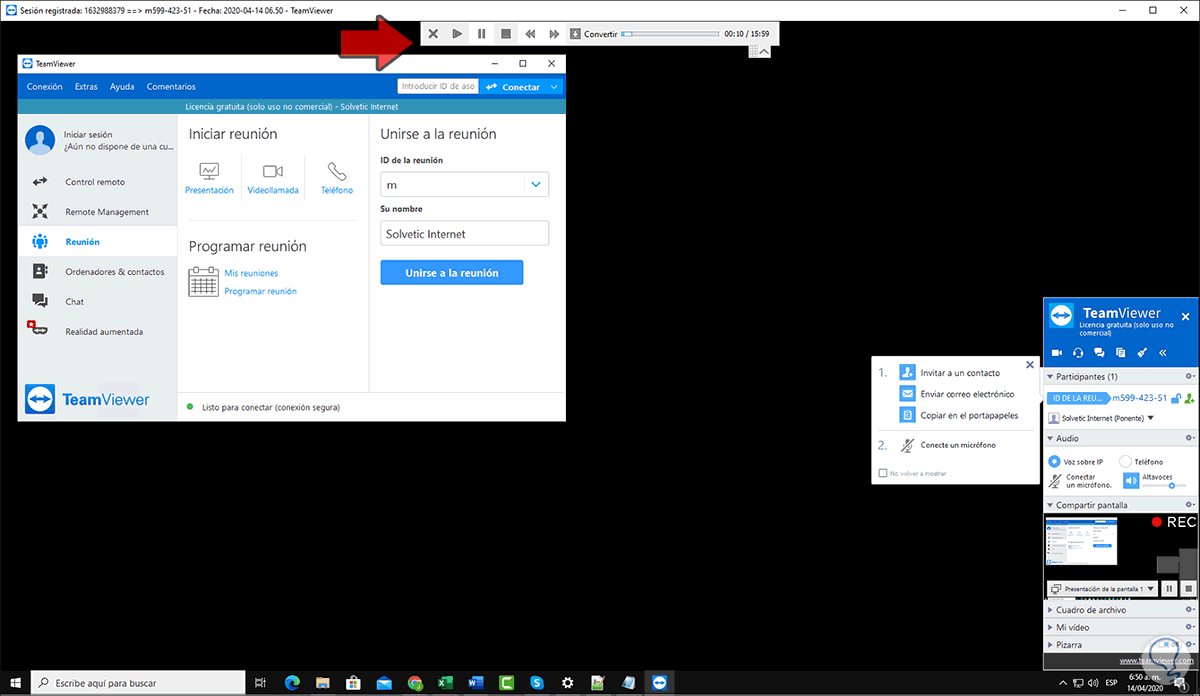Play the recorded session
This screenshot has height=696, width=1200.
pos(457,34)
